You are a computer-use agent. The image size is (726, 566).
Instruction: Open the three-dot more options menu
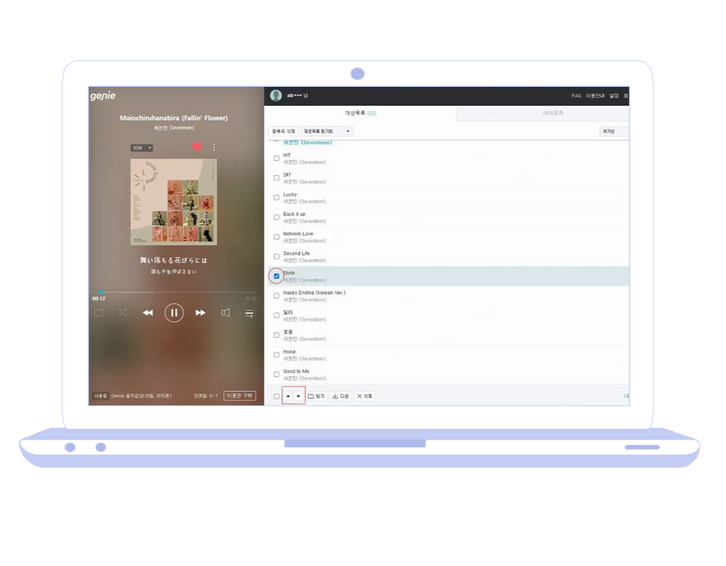[213, 147]
